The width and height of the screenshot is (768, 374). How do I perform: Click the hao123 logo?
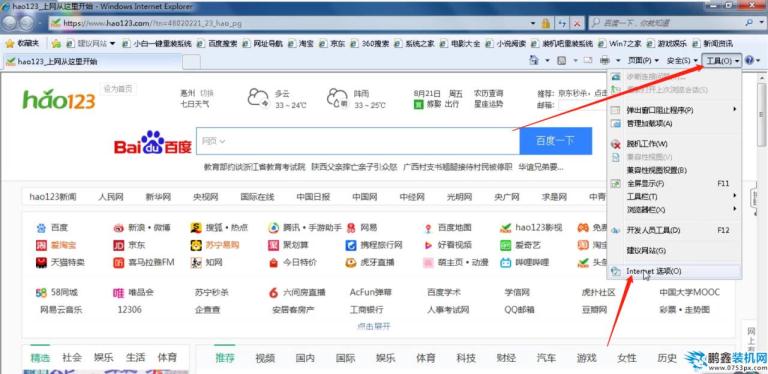click(59, 99)
